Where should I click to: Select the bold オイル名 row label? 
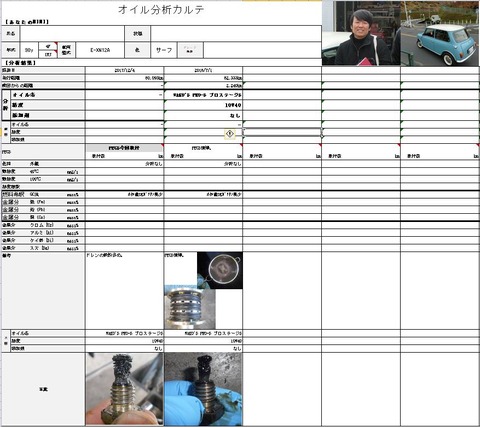click(47, 95)
